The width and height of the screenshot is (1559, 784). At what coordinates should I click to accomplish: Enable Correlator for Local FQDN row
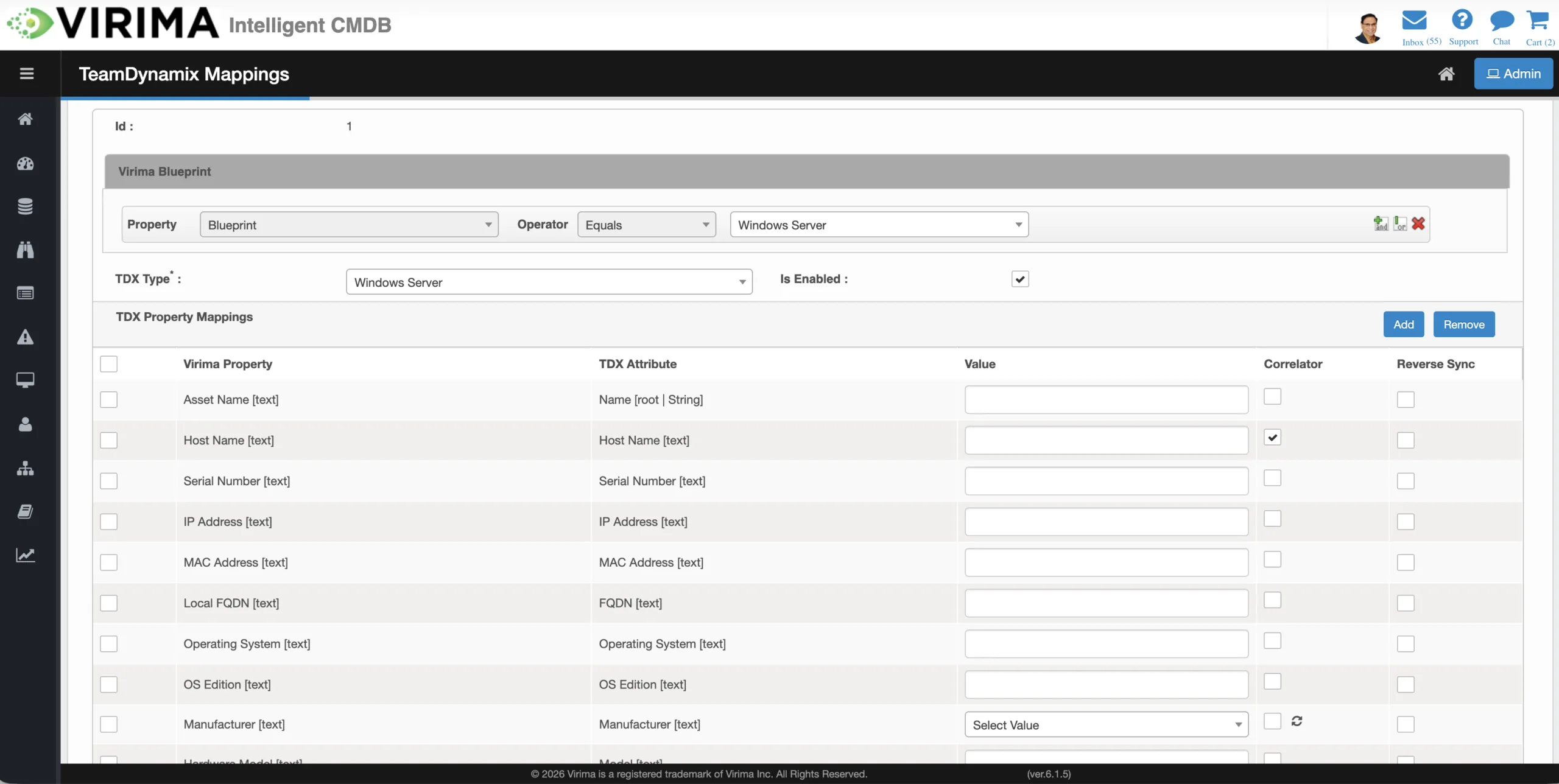1272,600
